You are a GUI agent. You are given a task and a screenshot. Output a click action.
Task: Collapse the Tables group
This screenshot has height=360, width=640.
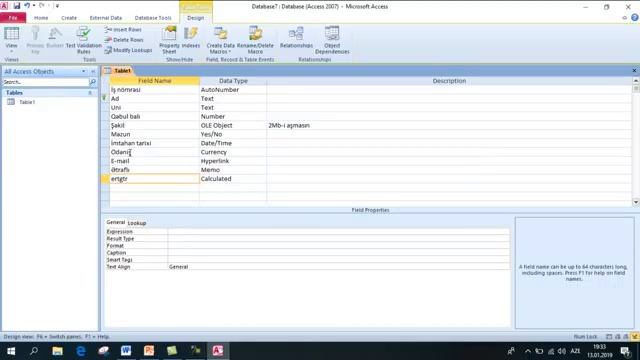[x=90, y=93]
